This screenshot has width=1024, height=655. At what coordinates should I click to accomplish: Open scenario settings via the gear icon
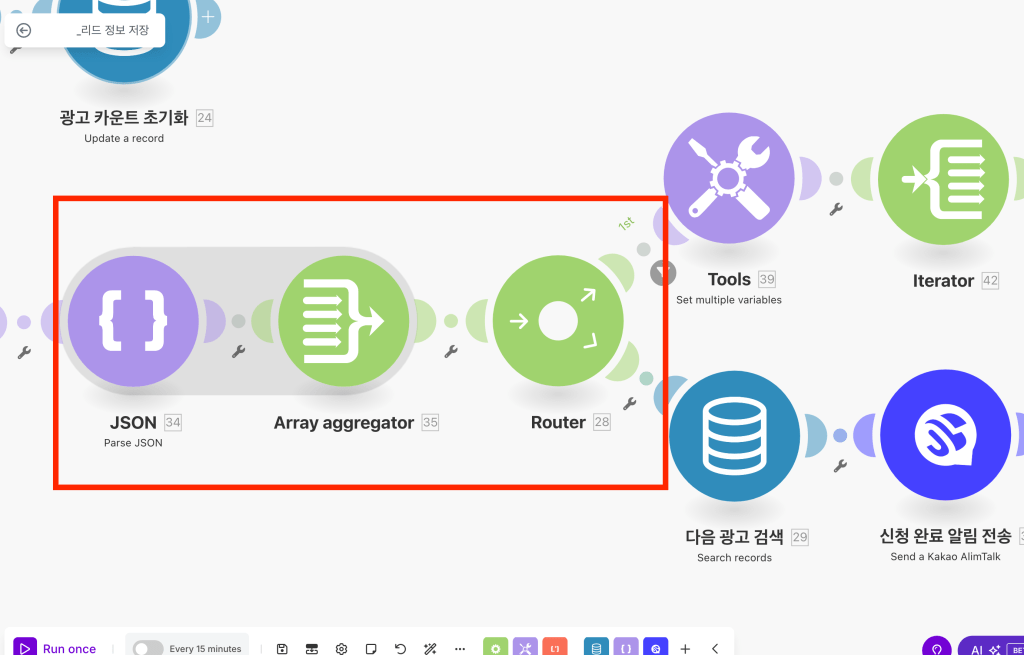[341, 648]
